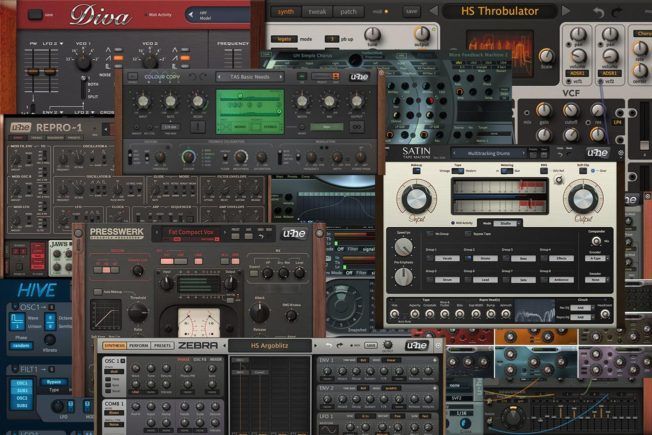Image resolution: width=652 pixels, height=435 pixels.
Task: Click the redo arrow in Zebra toolbar
Action: point(340,346)
